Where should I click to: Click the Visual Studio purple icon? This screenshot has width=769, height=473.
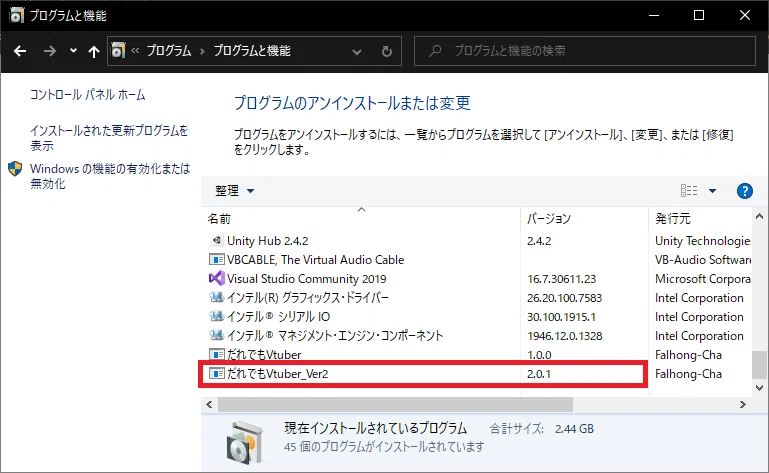(x=216, y=278)
